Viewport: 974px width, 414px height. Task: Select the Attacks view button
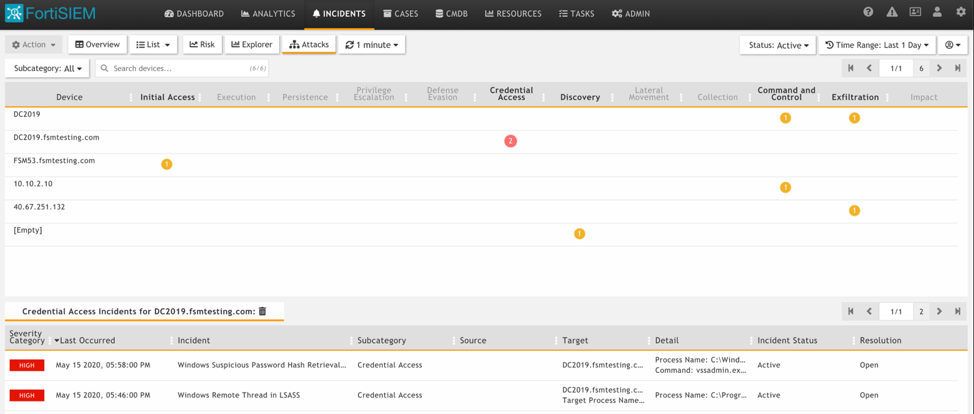309,45
